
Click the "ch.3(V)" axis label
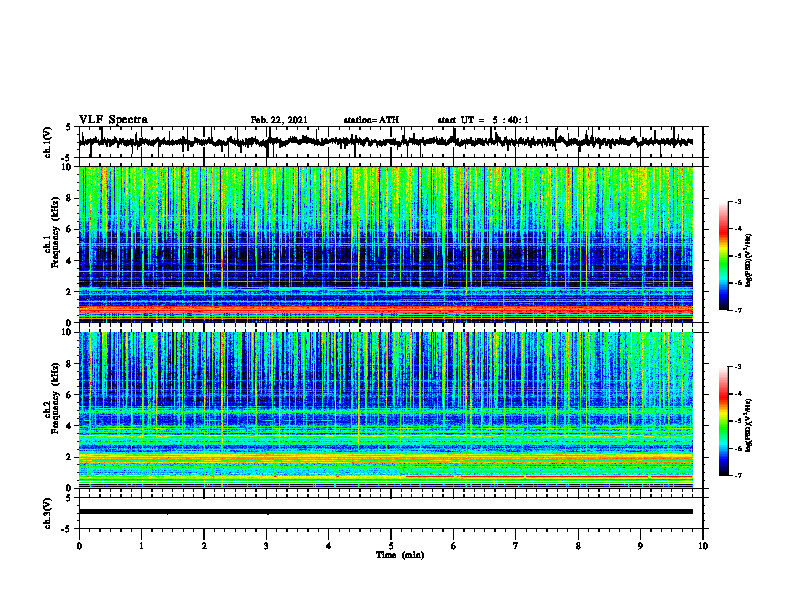[x=47, y=513]
